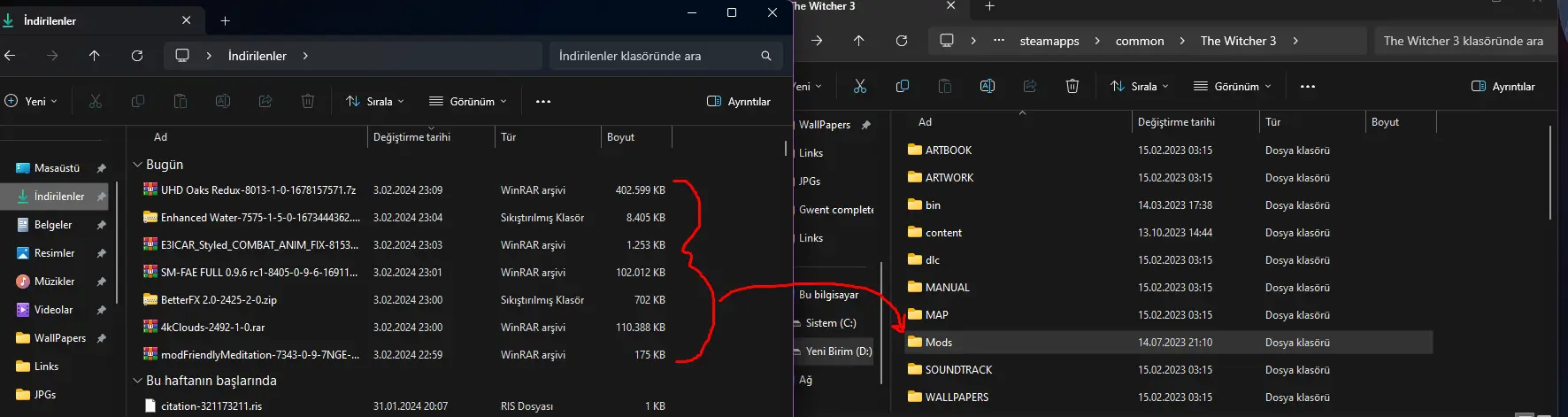The width and height of the screenshot is (1568, 417).
Task: Go up one folder in İndirilenler window
Action: pyautogui.click(x=95, y=55)
